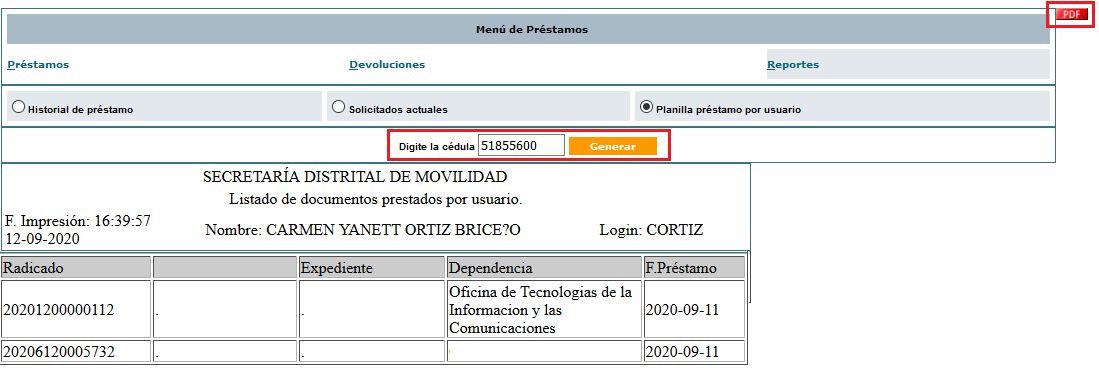
Task: Click the Oficina de Tecnologias dependencia cell
Action: pyautogui.click(x=545, y=309)
